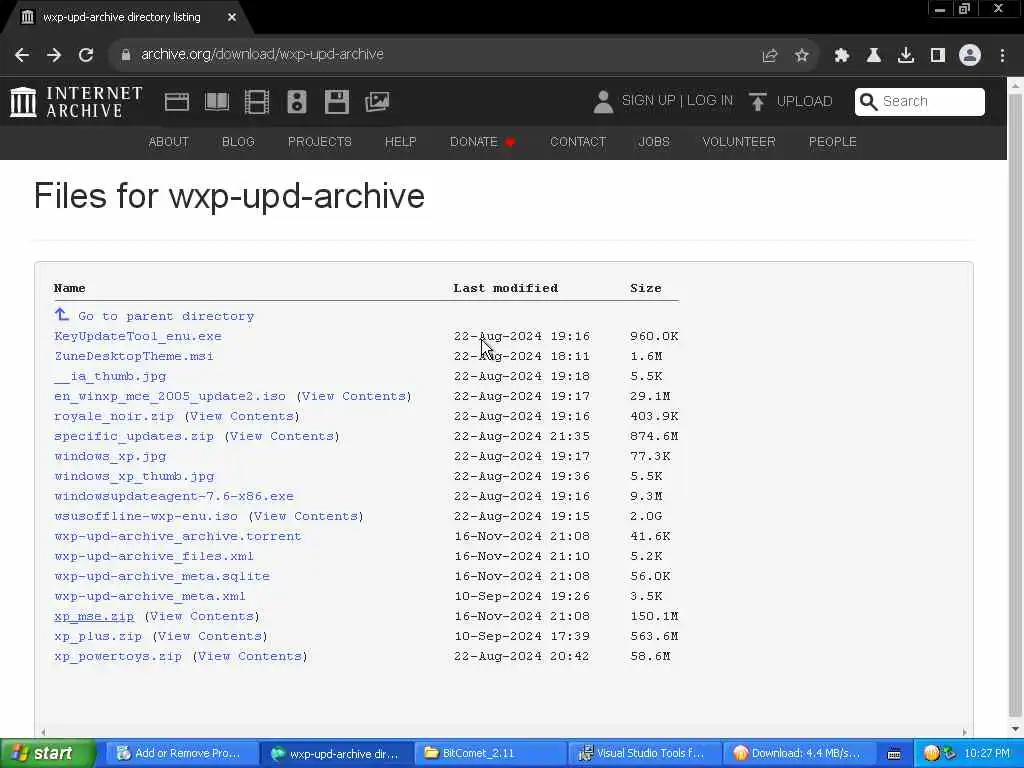Click the UPLOAD link text
This screenshot has width=1024, height=768.
click(x=805, y=101)
